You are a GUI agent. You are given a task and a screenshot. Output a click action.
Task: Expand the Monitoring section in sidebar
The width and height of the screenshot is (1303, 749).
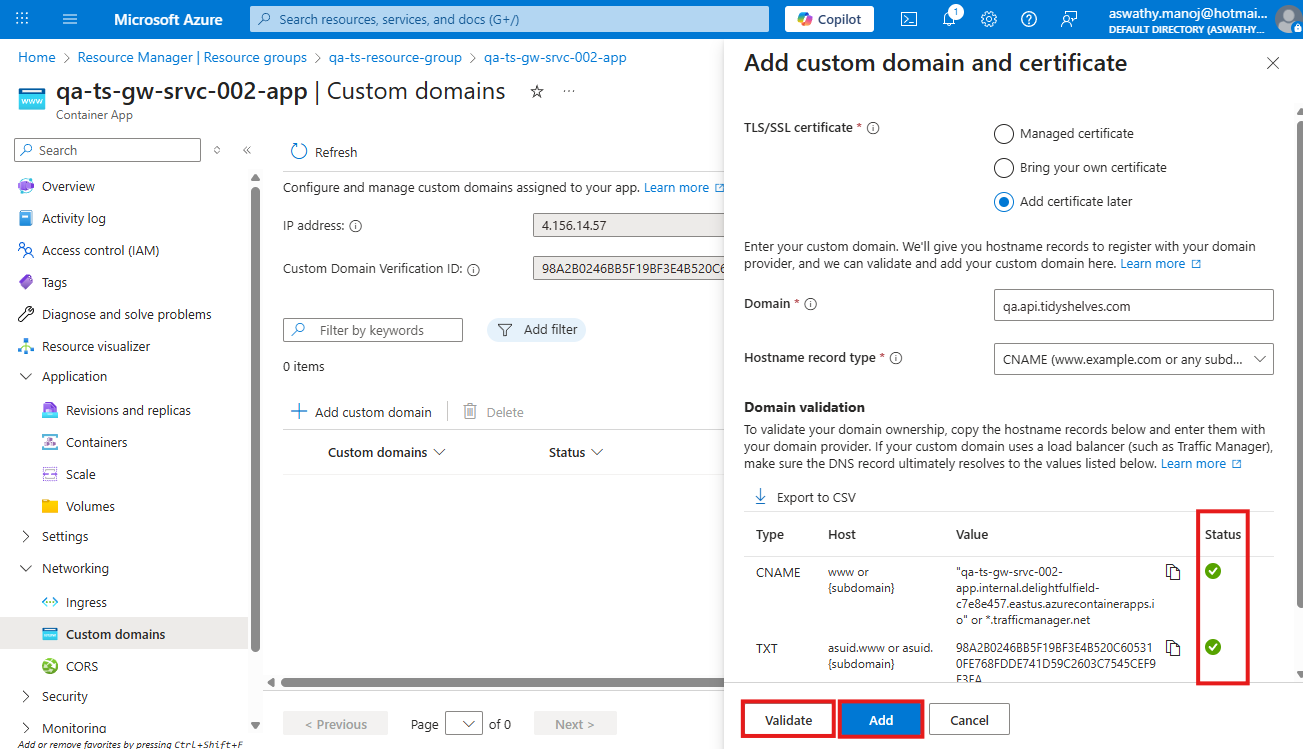[26, 728]
